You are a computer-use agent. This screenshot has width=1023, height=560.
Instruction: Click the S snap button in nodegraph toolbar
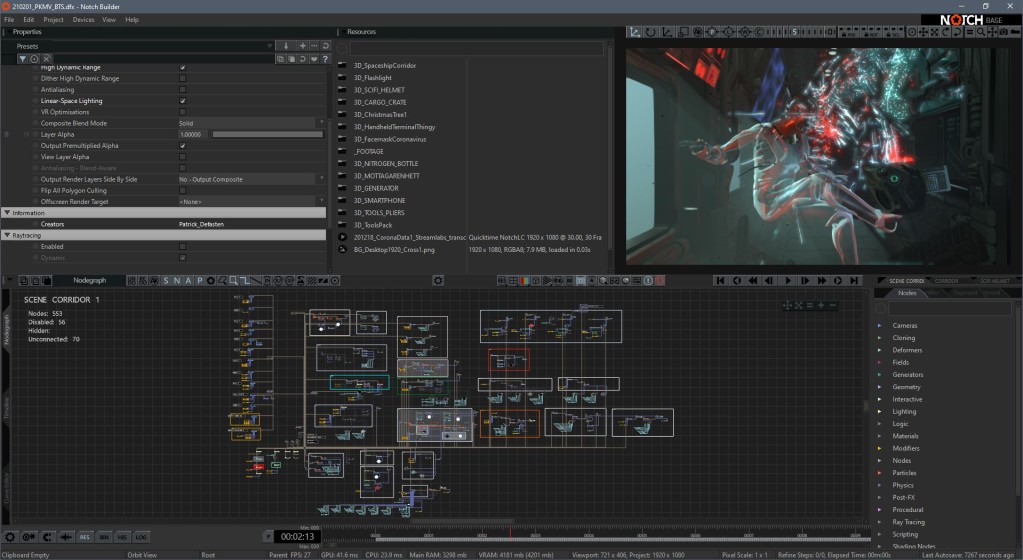click(166, 281)
